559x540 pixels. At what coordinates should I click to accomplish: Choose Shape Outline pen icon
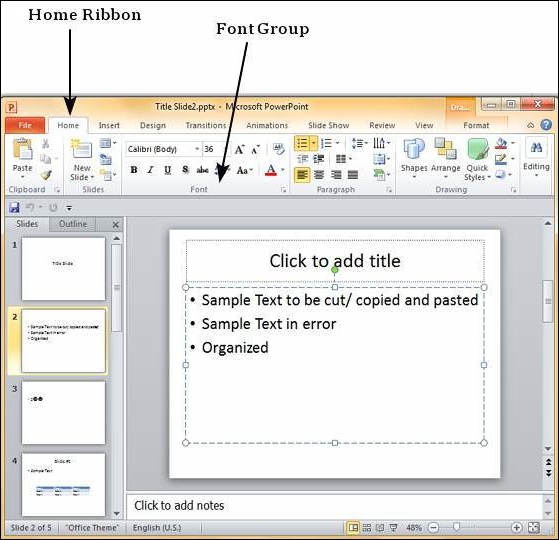point(501,159)
